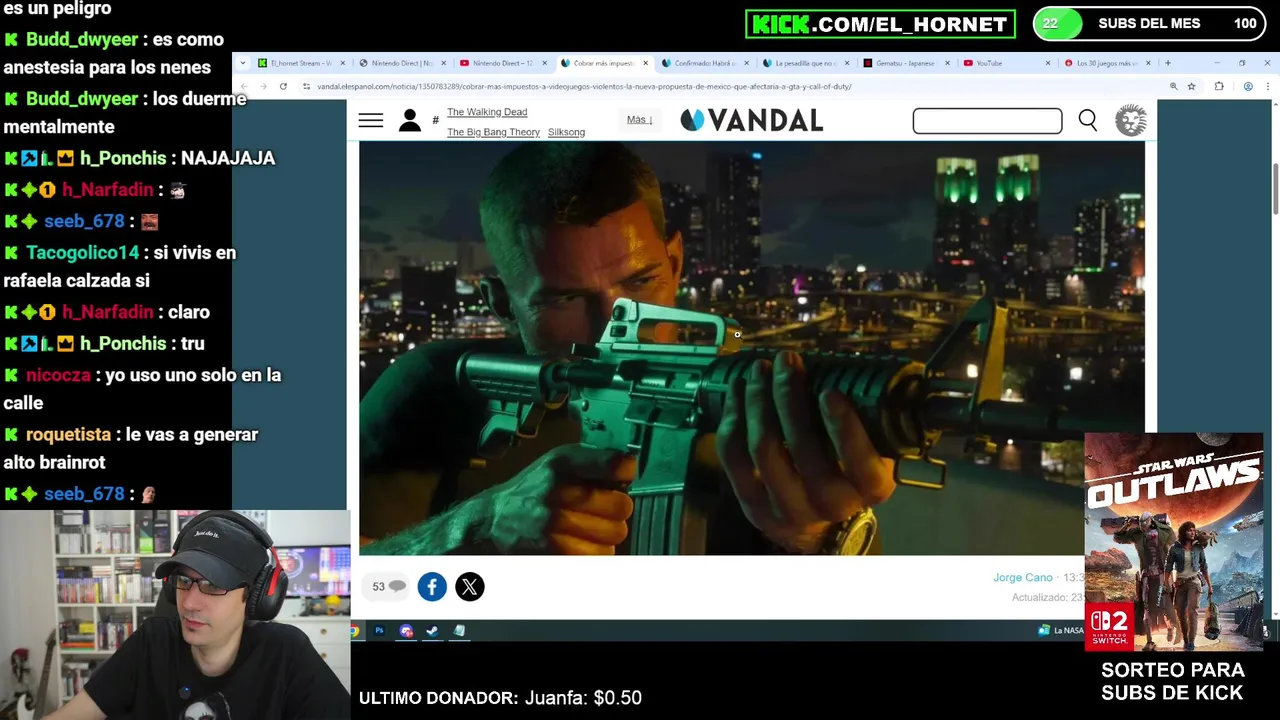This screenshot has height=720, width=1280.
Task: Switch to the Los 30 juegos más tab
Action: [x=1108, y=63]
